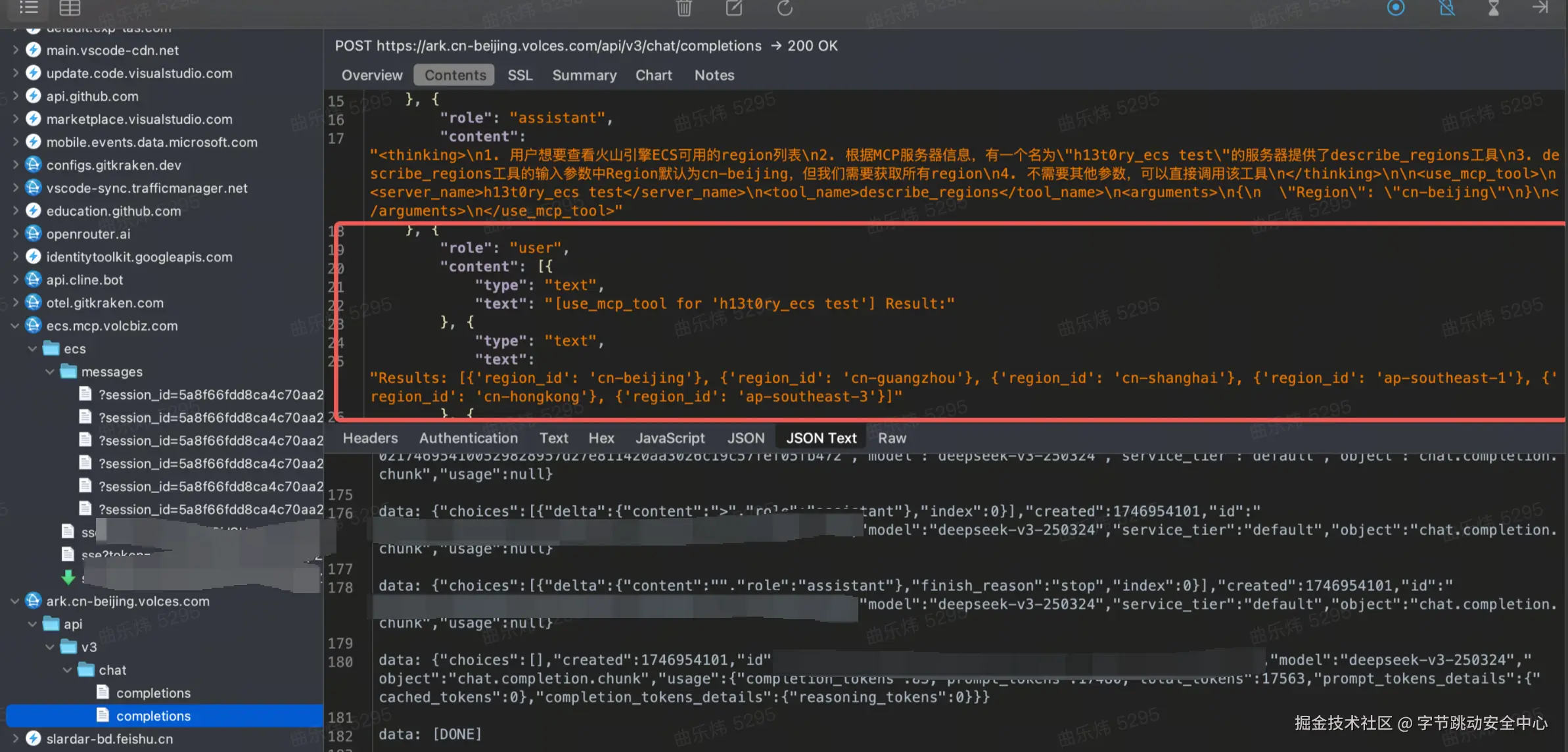The height and width of the screenshot is (752, 1568).
Task: Select the highlighted completions request
Action: point(153,716)
